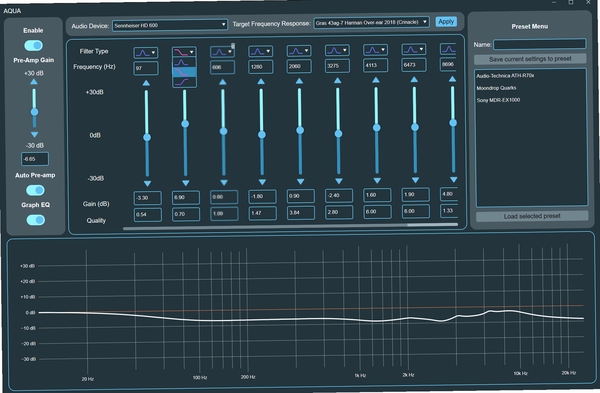
Task: Open the filter type dropdown for the 3275 Hz band
Action: [337, 50]
